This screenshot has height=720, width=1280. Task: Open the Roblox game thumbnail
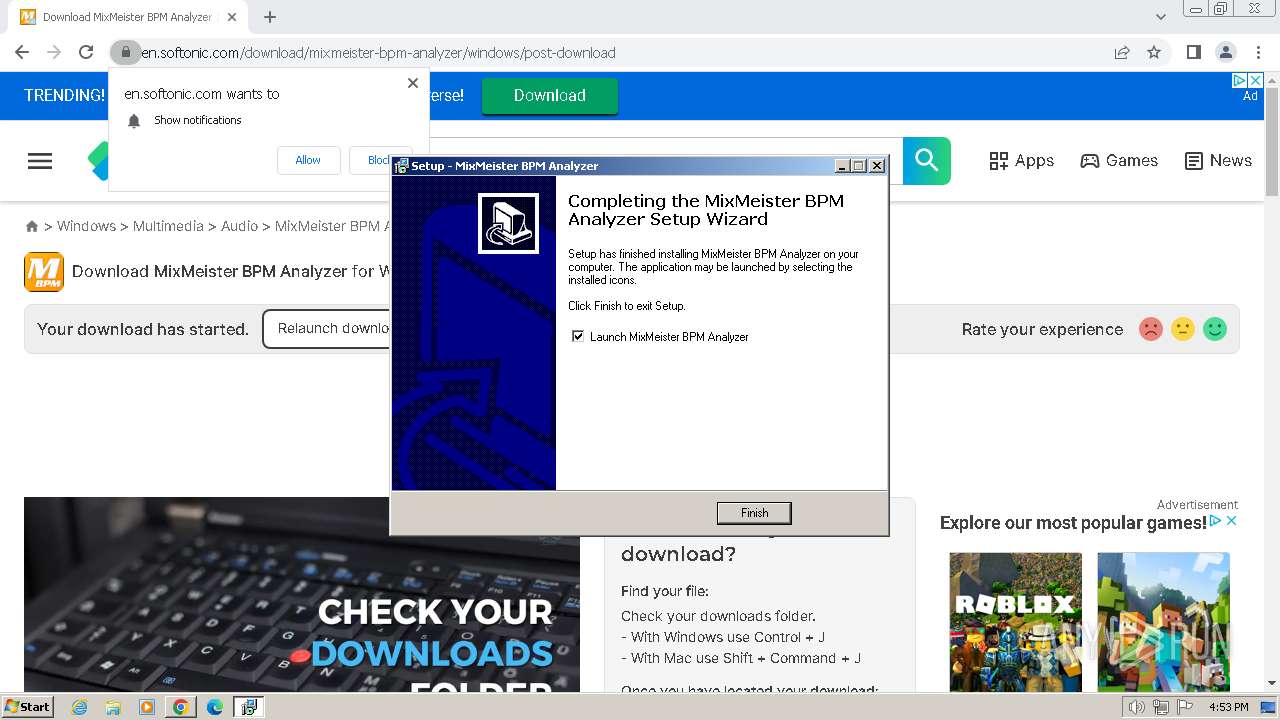(1016, 622)
